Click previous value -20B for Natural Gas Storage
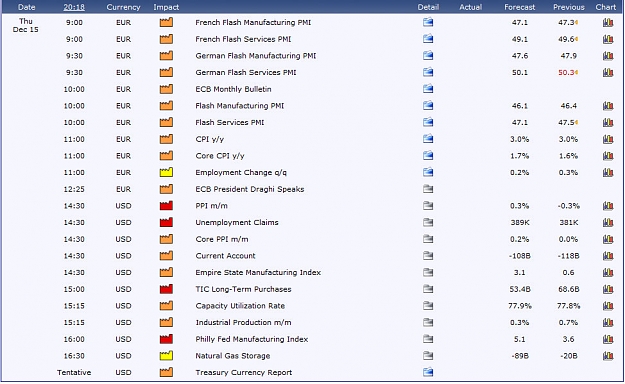 [x=568, y=356]
